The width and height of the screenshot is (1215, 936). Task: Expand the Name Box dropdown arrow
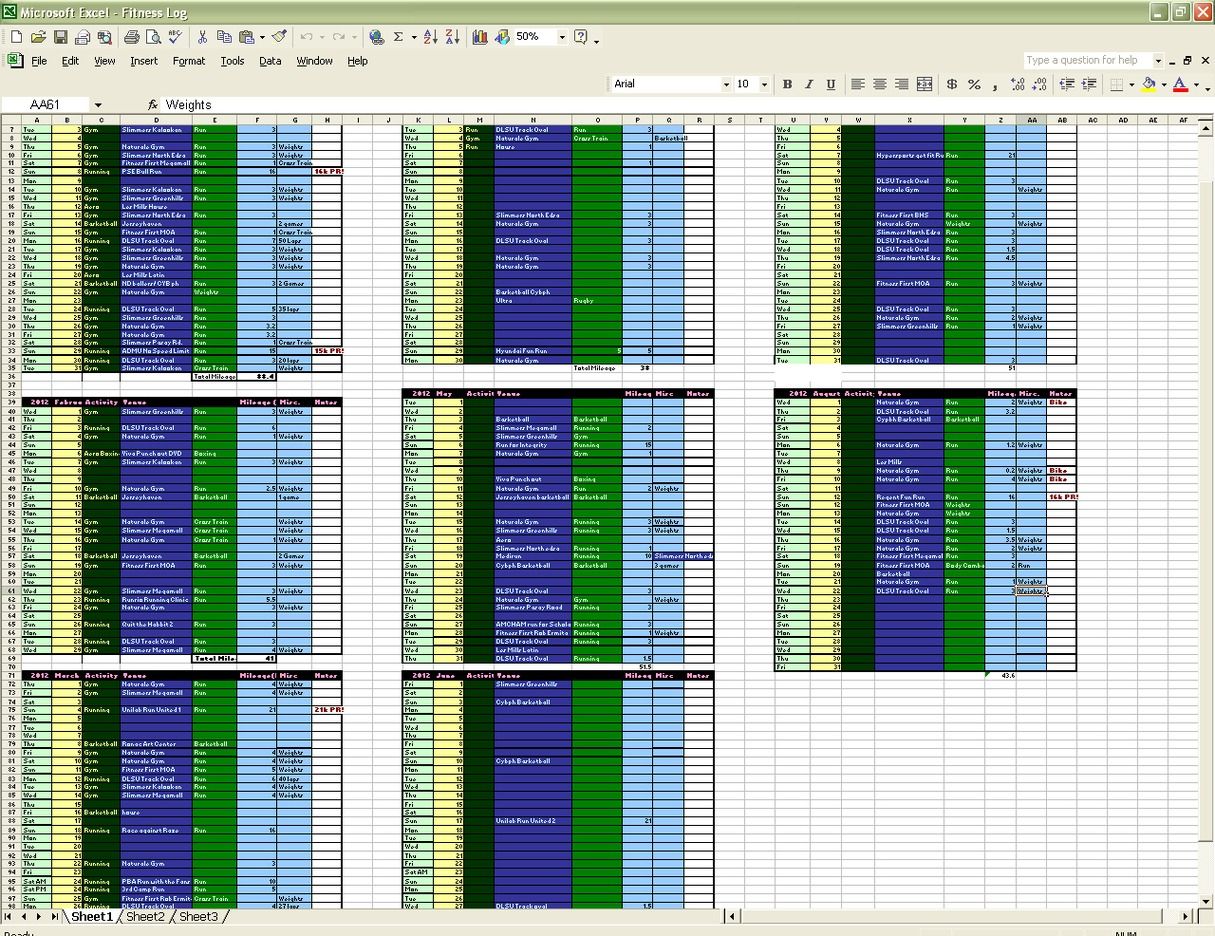tap(98, 105)
